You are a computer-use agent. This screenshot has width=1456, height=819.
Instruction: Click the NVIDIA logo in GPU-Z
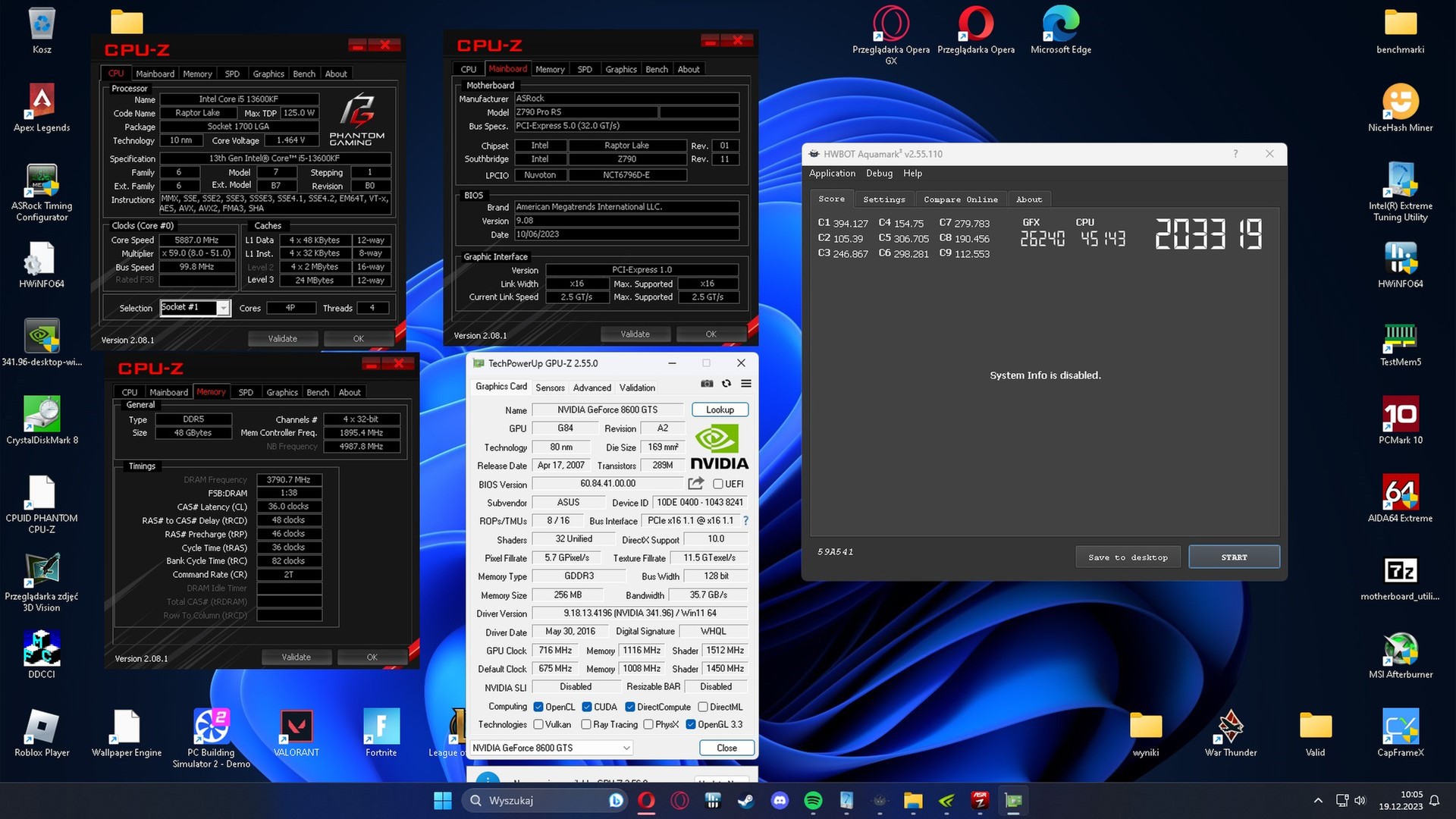719,447
